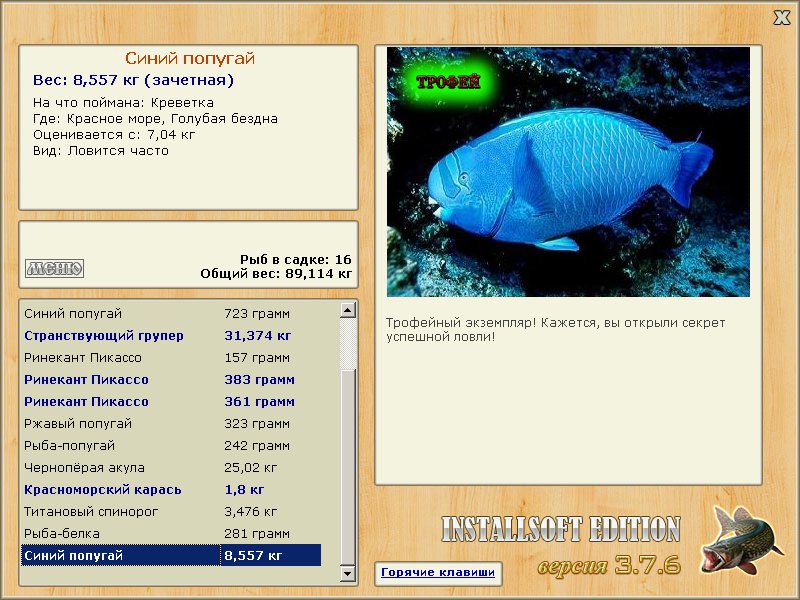This screenshot has height=600, width=800.
Task: Select the Ринекант Пикассо 361 грамм row
Action: 171,402
